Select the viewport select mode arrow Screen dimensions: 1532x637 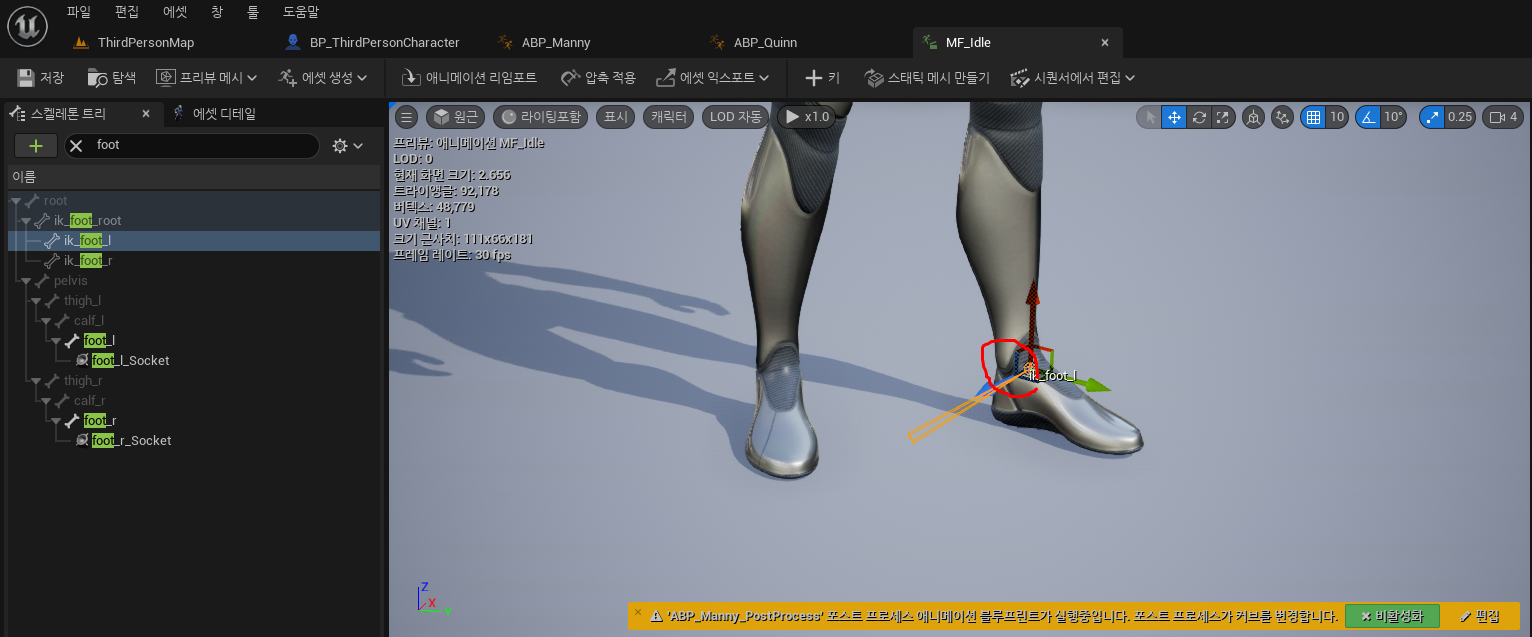[1149, 117]
